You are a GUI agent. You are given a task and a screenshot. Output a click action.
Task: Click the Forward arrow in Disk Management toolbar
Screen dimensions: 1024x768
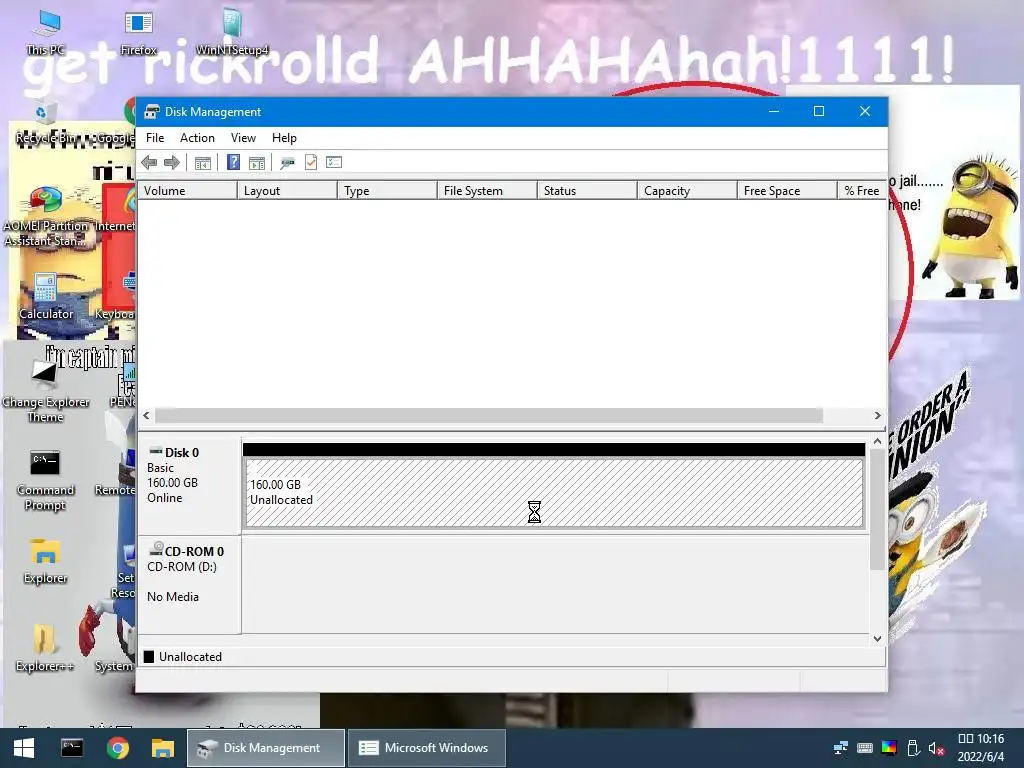[172, 163]
